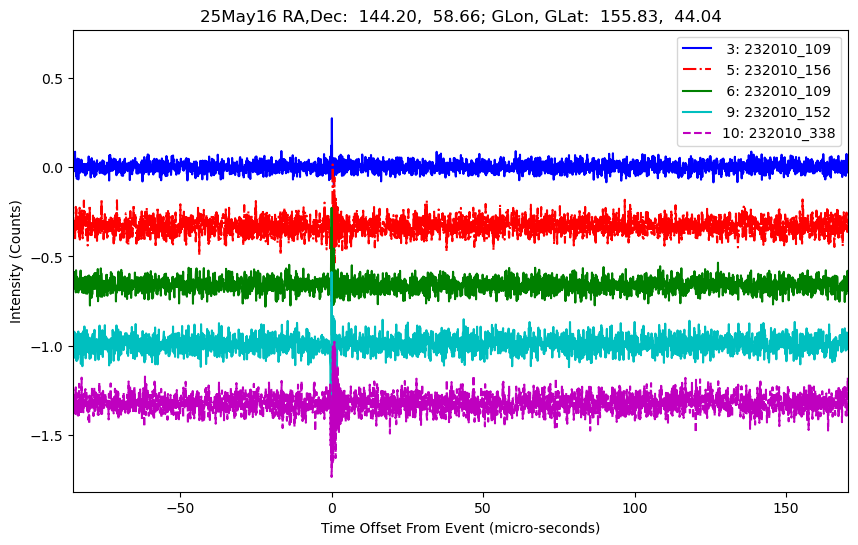858x545 pixels.
Task: Click the y-axis tick label 0.5
Action: (x=53, y=79)
